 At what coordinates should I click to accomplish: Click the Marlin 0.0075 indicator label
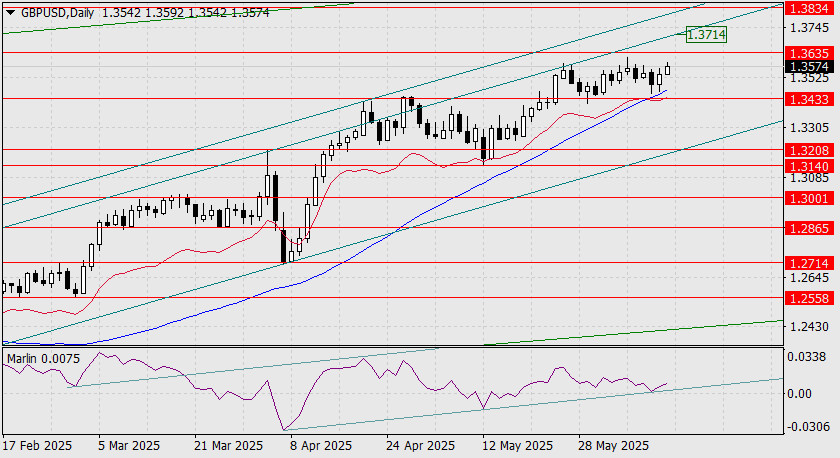click(x=43, y=359)
